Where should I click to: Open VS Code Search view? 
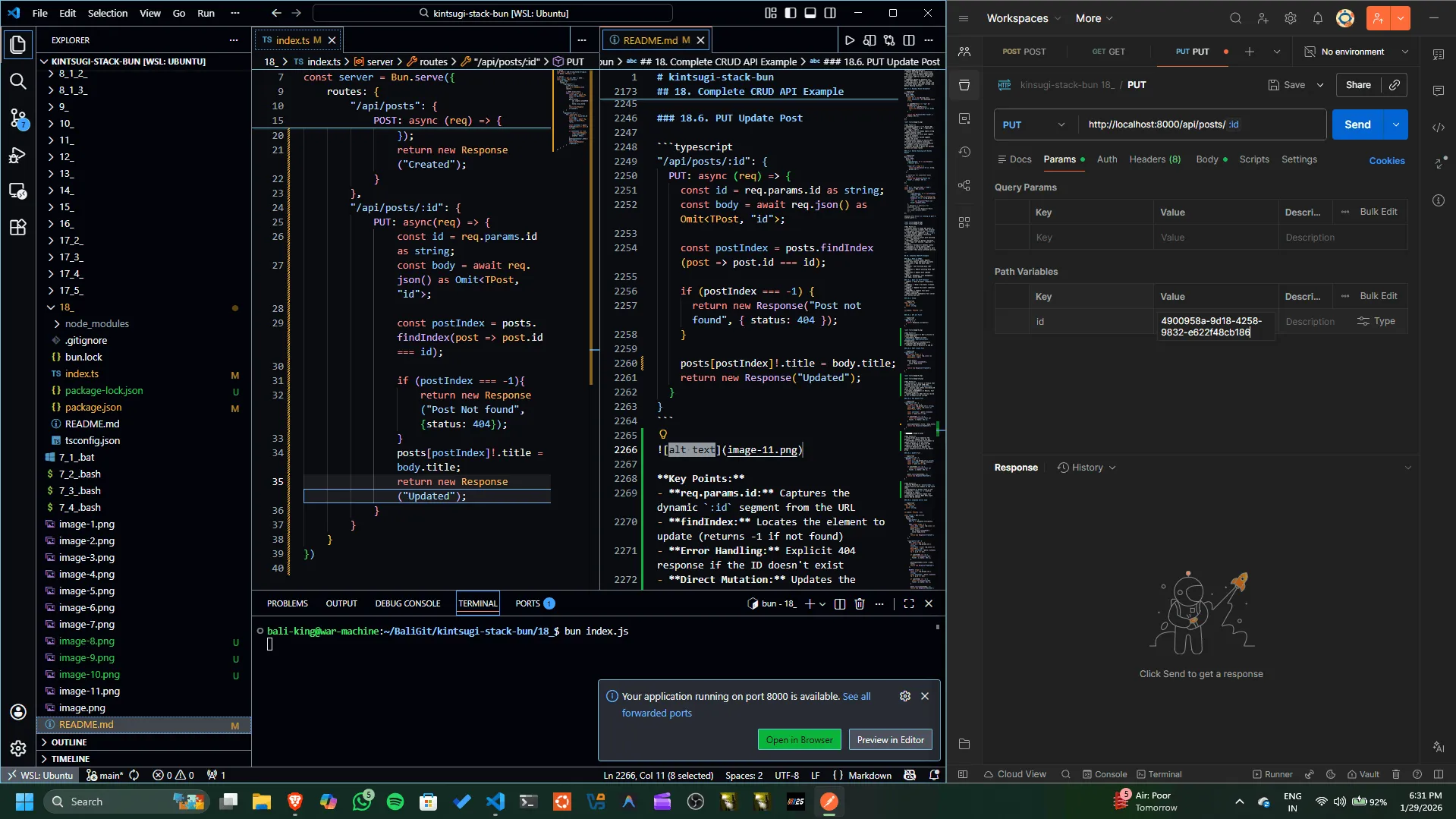[18, 81]
